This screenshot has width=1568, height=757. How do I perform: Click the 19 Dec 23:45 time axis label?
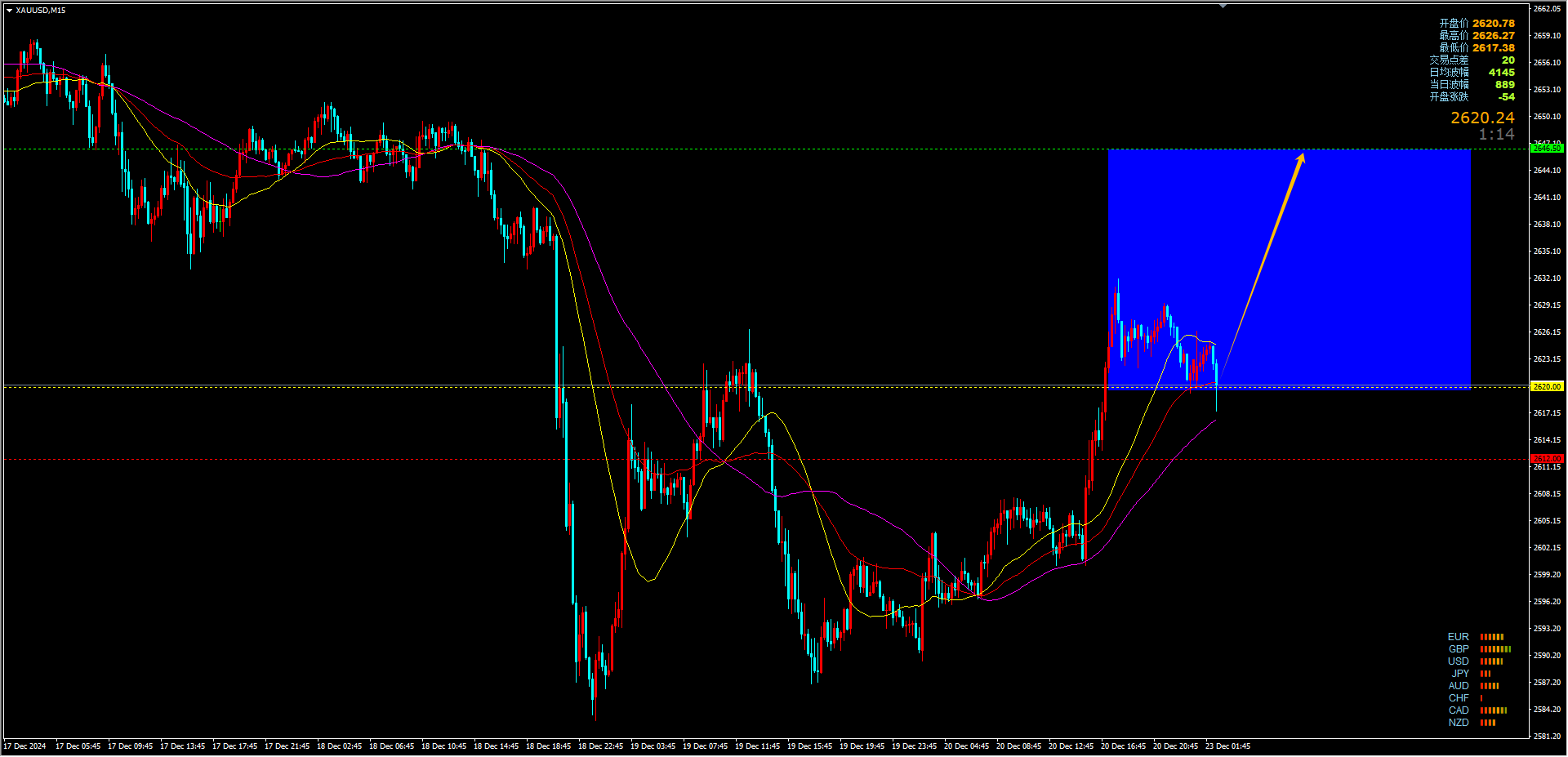click(914, 746)
